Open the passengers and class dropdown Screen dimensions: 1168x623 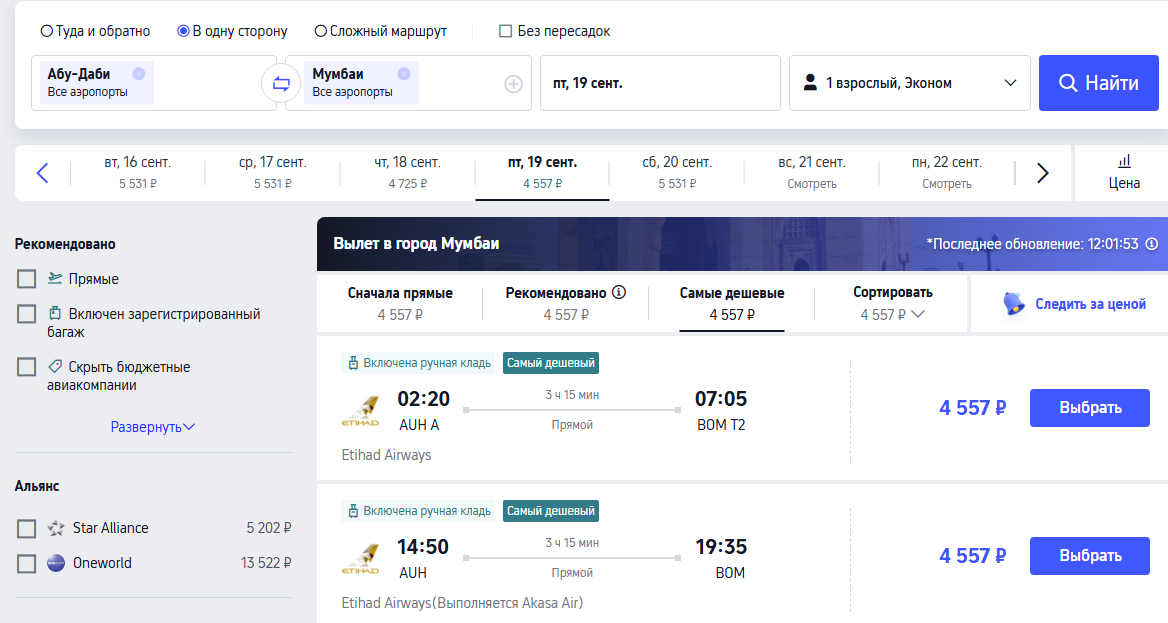(x=910, y=83)
